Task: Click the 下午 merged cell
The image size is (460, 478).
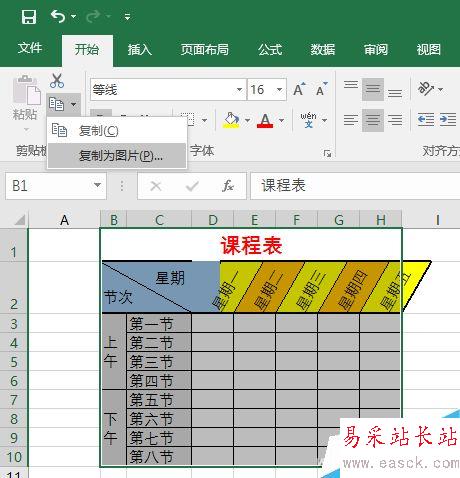Action: pos(114,428)
